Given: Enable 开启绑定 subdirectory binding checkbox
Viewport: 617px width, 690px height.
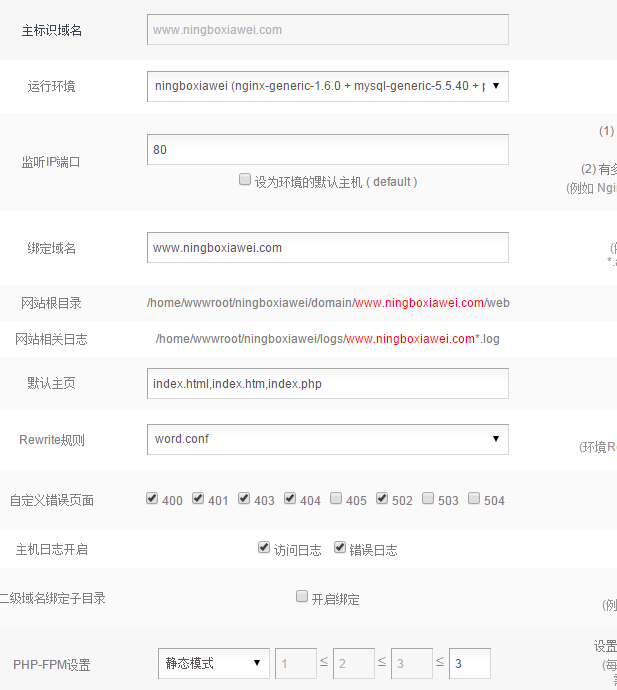Looking at the screenshot, I should [302, 597].
